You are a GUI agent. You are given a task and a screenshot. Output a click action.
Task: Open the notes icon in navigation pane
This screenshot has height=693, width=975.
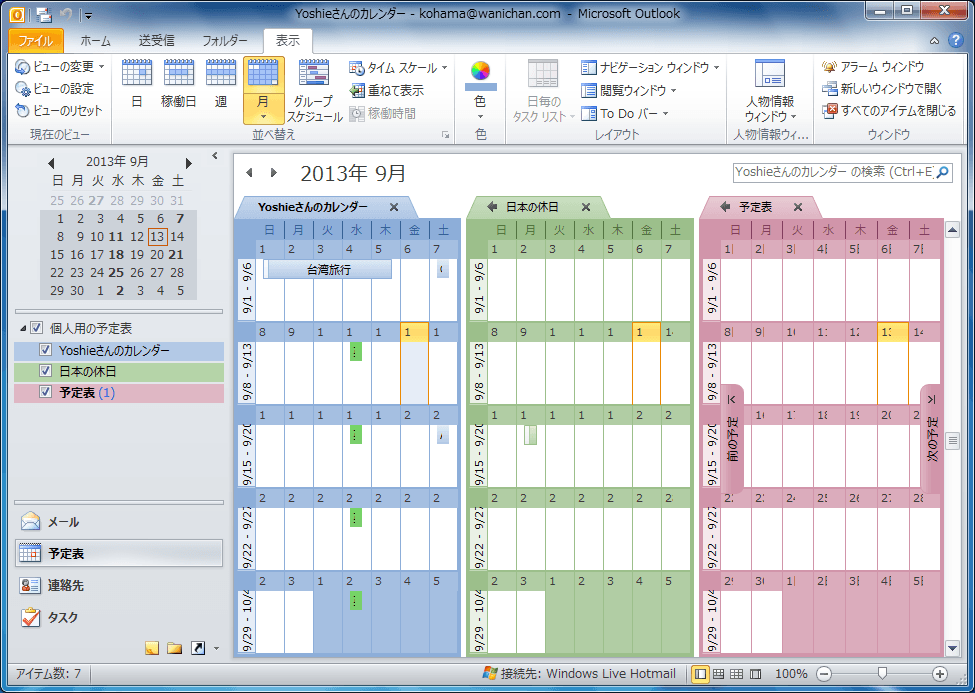[x=152, y=649]
